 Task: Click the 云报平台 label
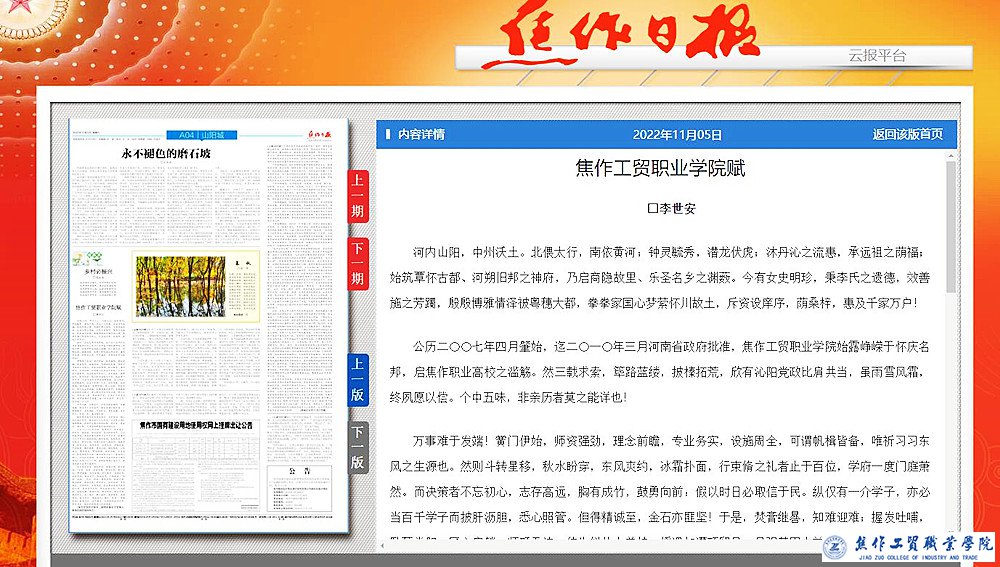(x=877, y=55)
